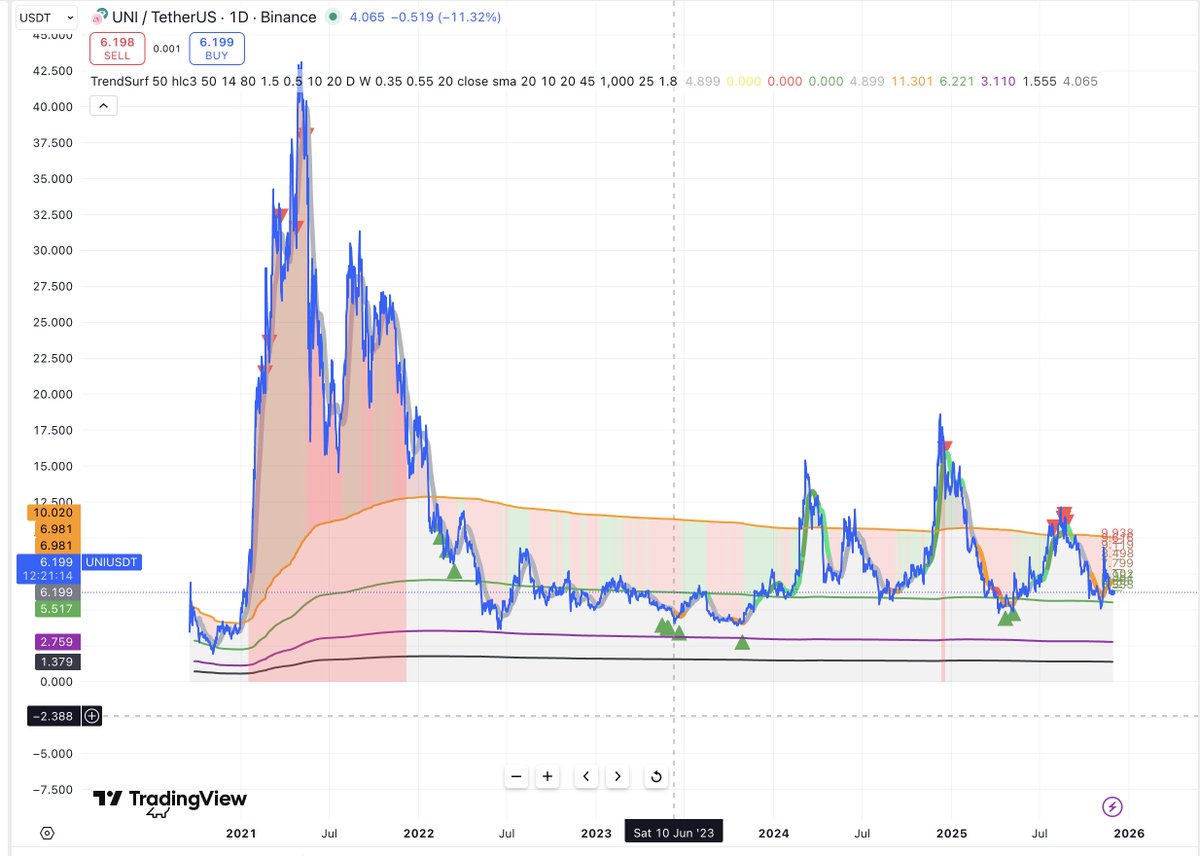1200x856 pixels.
Task: Click the 42.500 price axis label
Action: pyautogui.click(x=55, y=71)
